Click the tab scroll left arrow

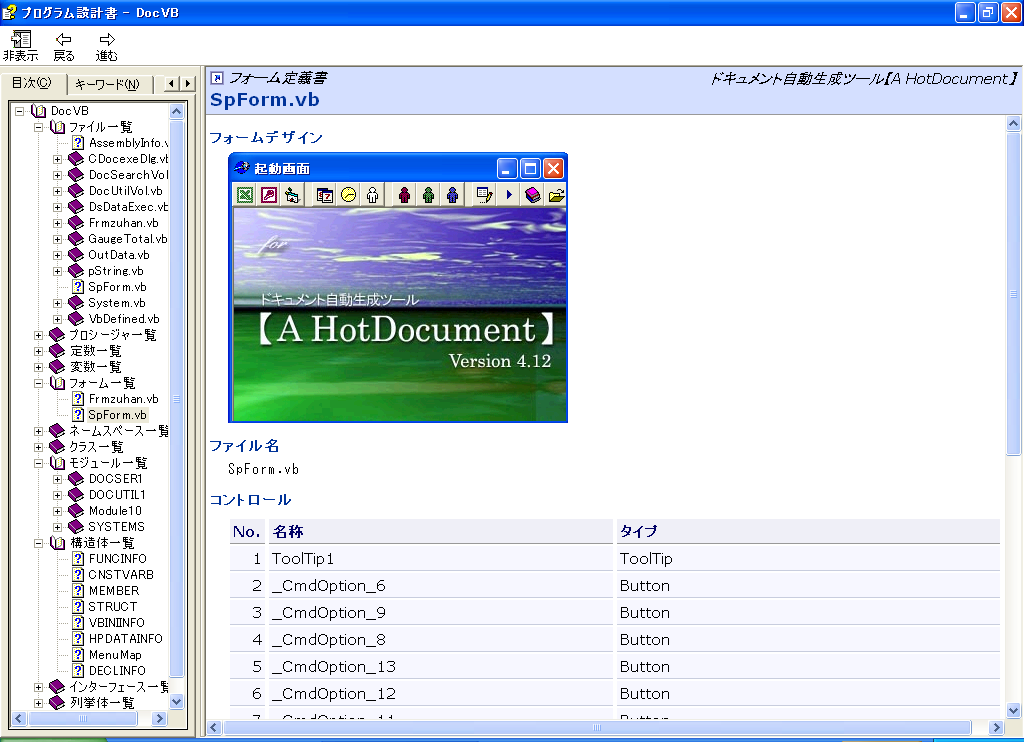pyautogui.click(x=171, y=84)
